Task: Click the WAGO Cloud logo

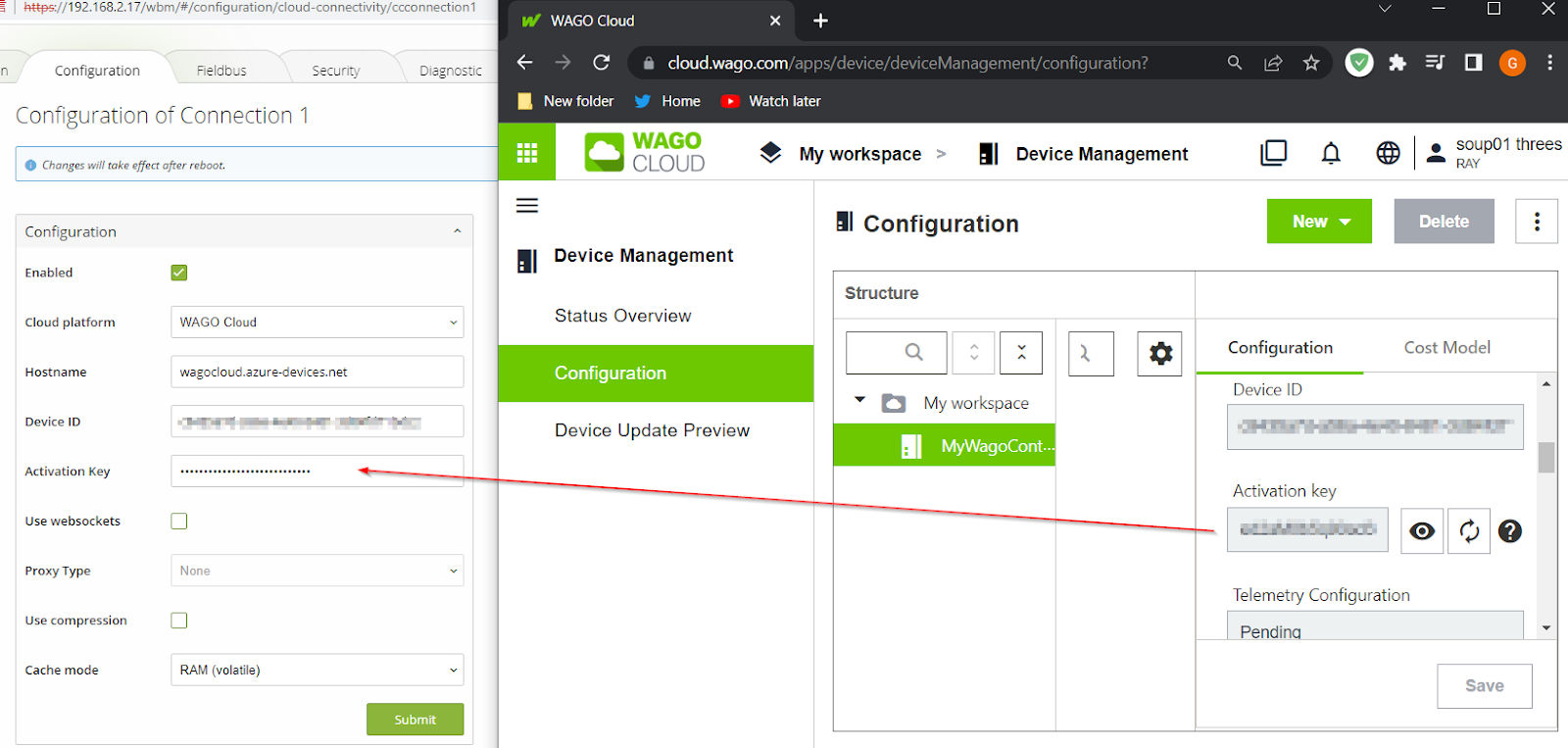Action: 645,153
